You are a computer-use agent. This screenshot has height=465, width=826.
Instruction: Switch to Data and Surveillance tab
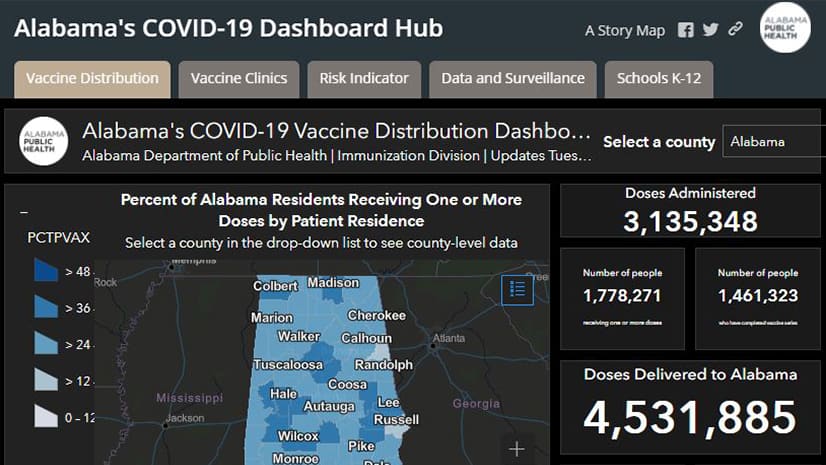[x=513, y=79]
